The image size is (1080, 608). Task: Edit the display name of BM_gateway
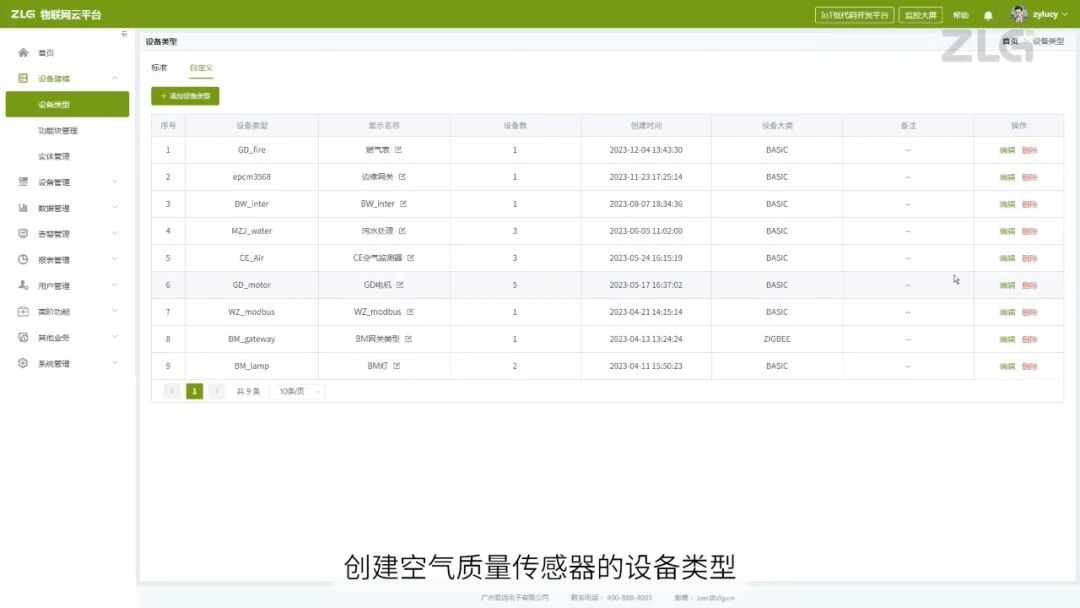(408, 339)
